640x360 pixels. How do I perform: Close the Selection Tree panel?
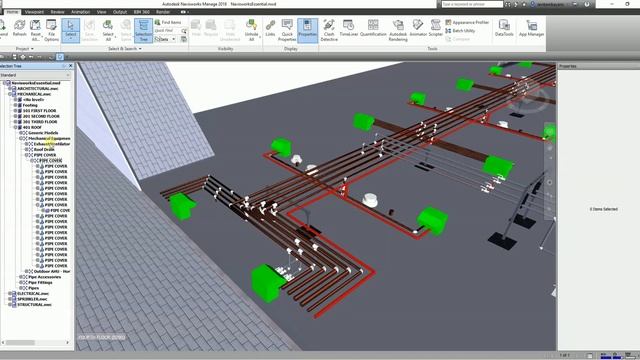pyautogui.click(x=71, y=66)
